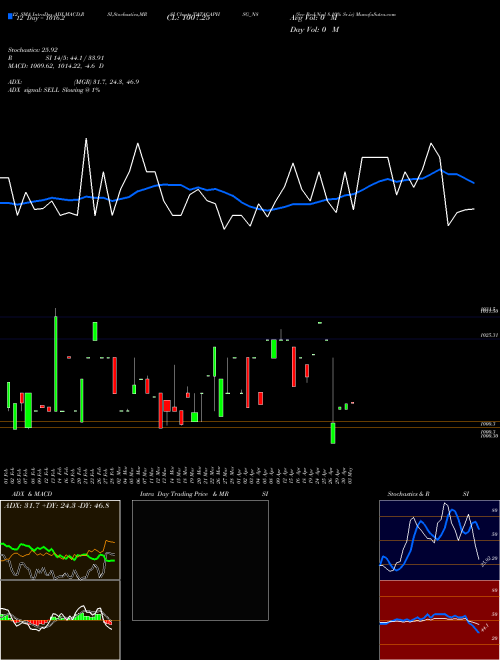Click the 1009.3 orange support level label

pos(489,424)
